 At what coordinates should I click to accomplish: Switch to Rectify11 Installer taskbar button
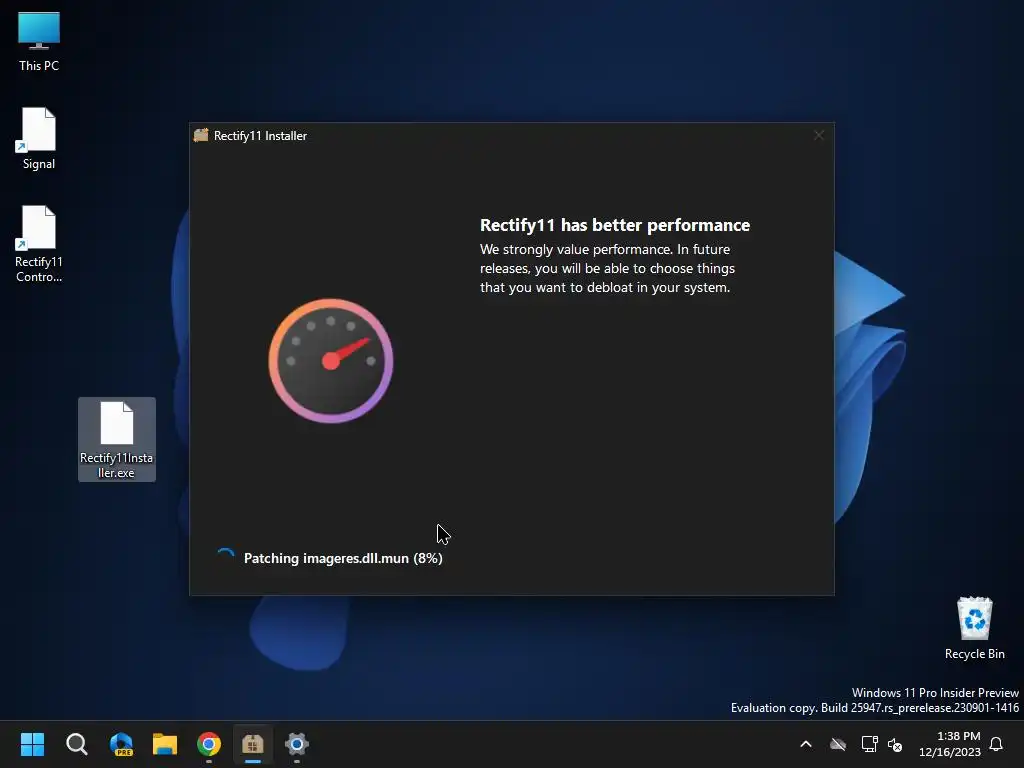253,744
